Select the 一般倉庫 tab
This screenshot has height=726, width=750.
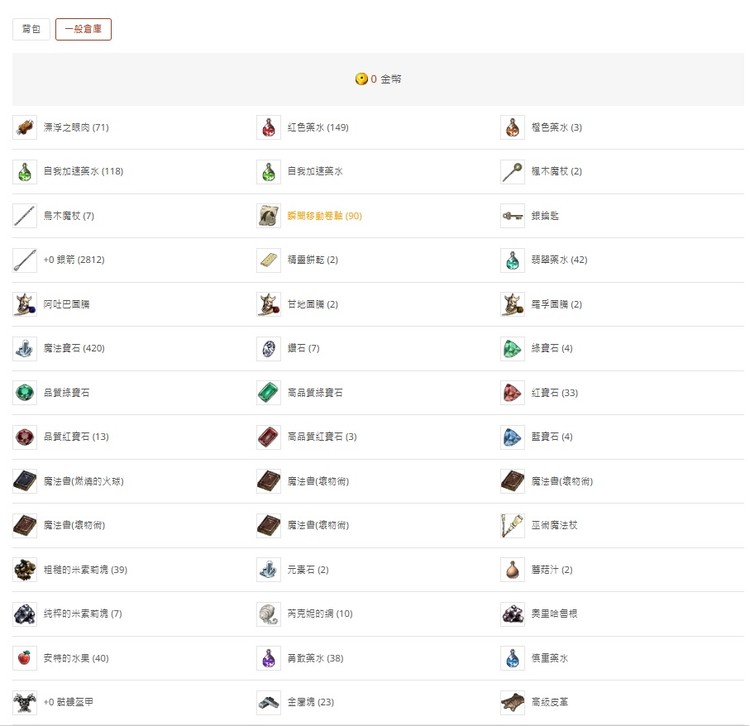click(x=83, y=29)
